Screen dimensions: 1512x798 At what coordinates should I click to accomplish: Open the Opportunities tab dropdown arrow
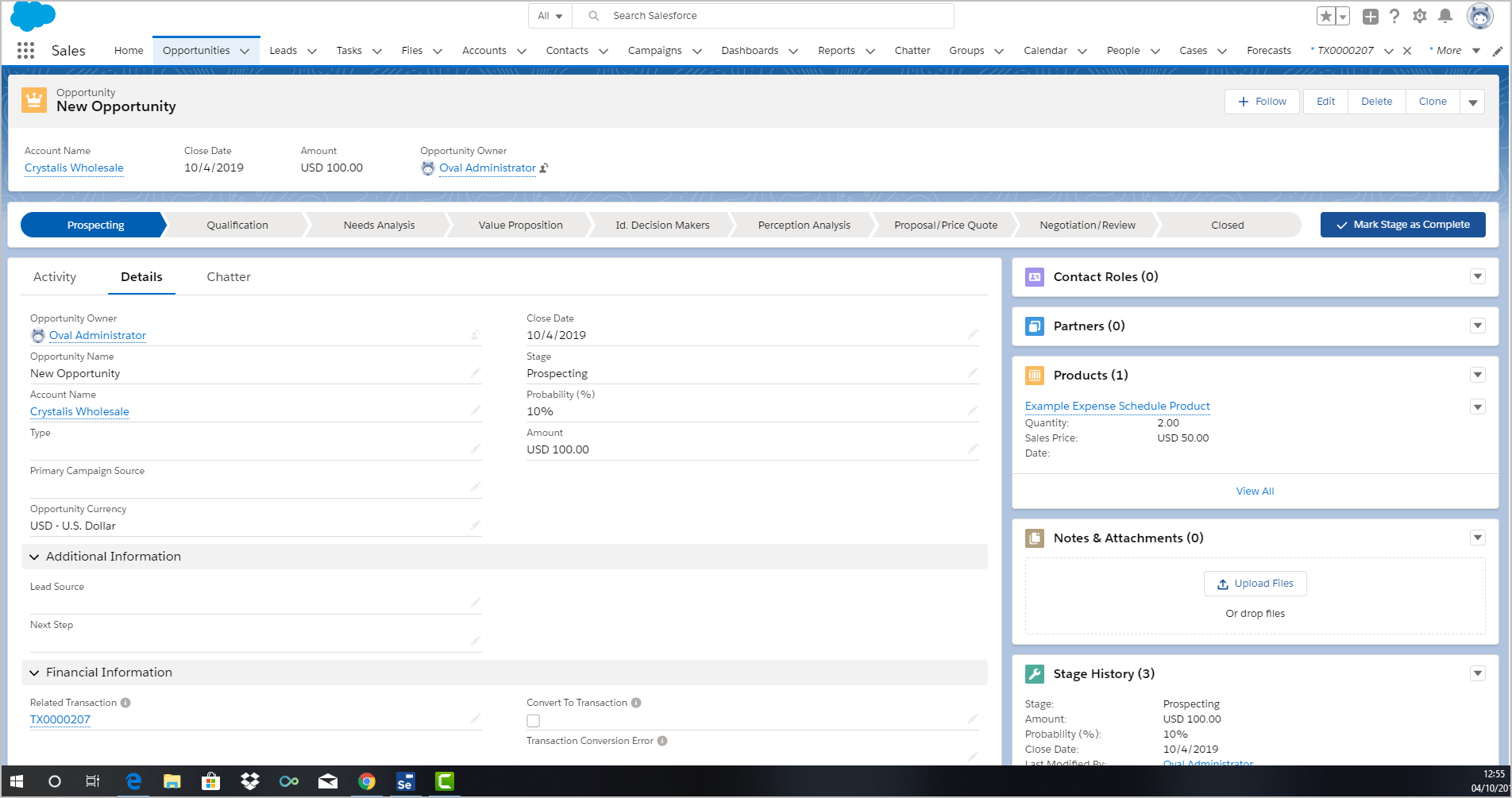point(245,51)
